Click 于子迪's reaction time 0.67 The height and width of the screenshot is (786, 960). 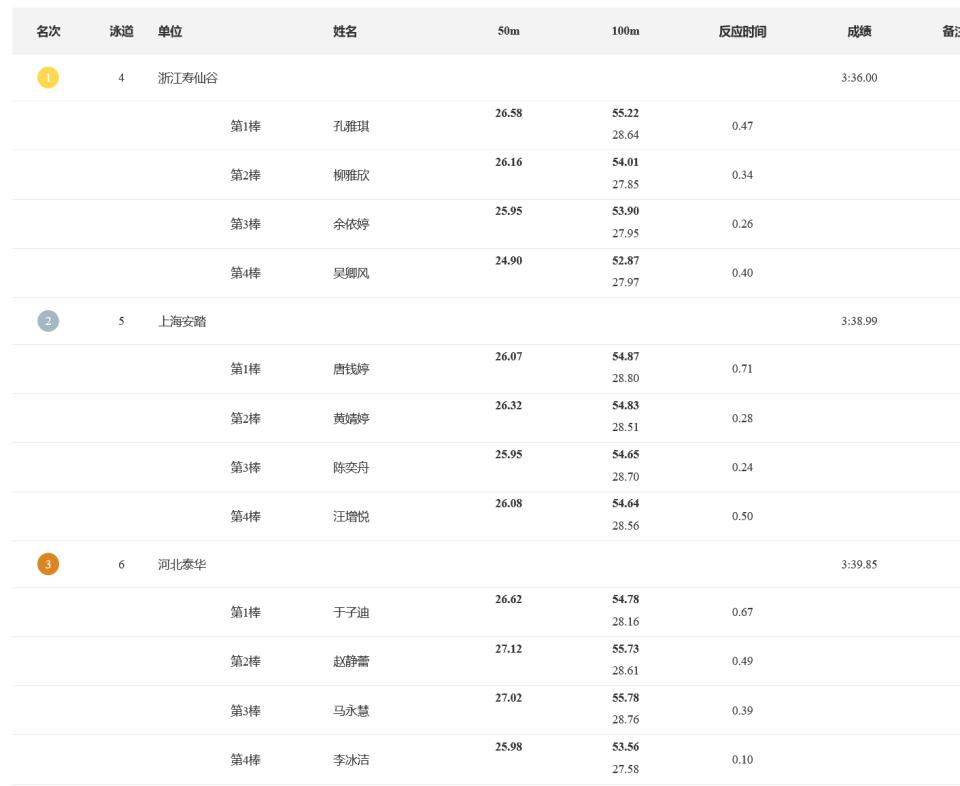tap(742, 612)
